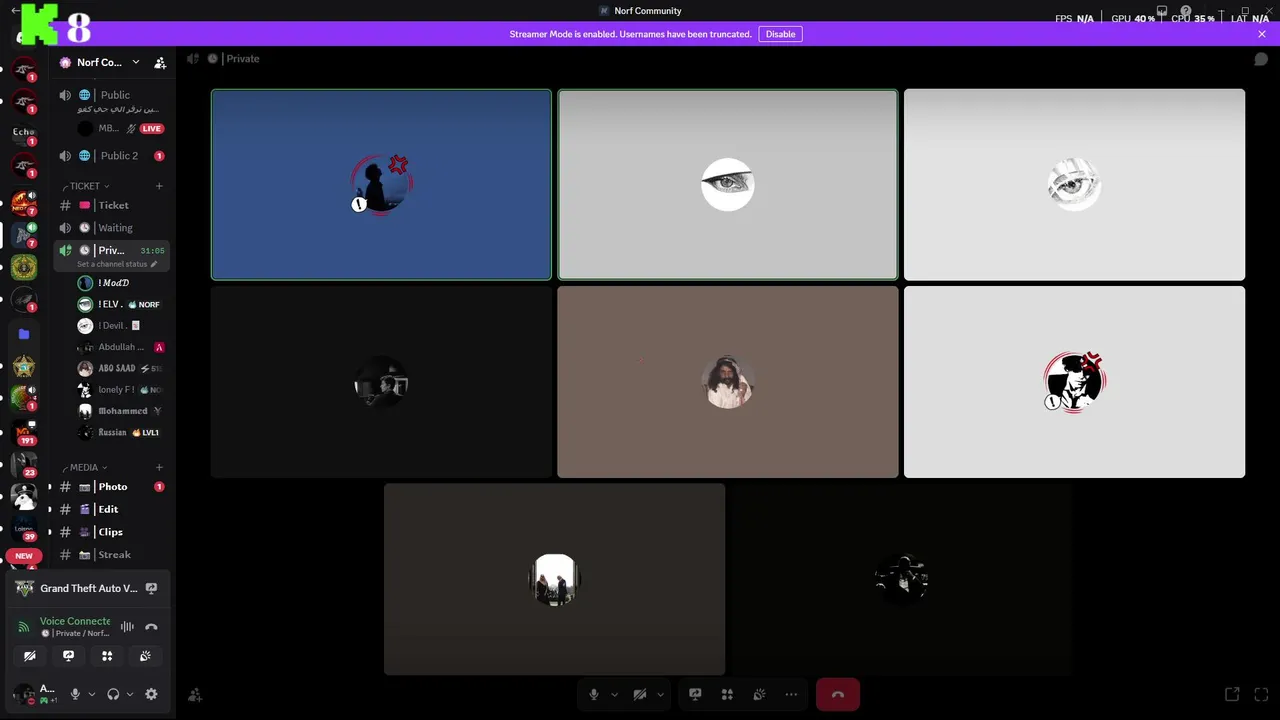
Task: Open the Echo server icon
Action: point(24,135)
